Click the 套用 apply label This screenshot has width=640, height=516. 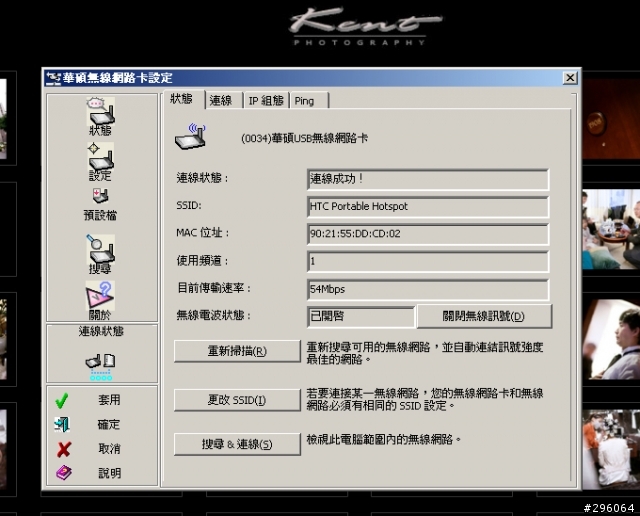point(109,400)
